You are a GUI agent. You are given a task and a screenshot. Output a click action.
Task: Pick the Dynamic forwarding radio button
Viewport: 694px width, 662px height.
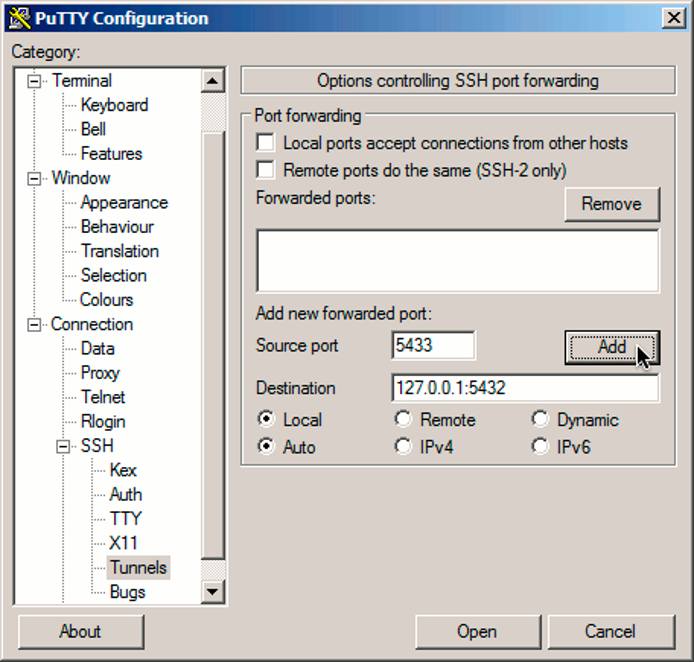[x=540, y=419]
